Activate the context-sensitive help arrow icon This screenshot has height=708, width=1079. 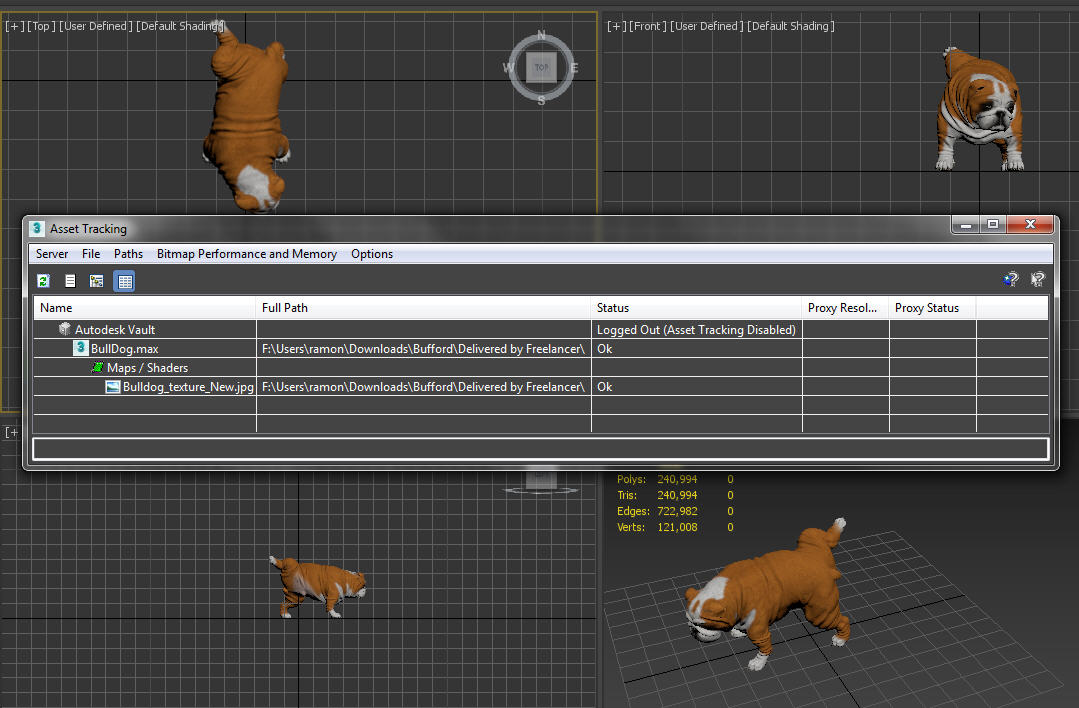click(x=1037, y=279)
